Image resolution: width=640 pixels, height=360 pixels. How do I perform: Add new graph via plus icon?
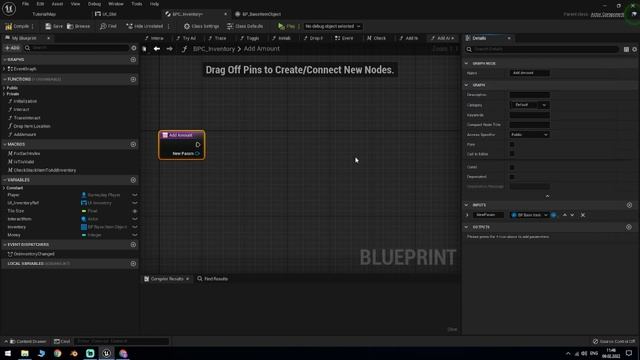click(133, 60)
